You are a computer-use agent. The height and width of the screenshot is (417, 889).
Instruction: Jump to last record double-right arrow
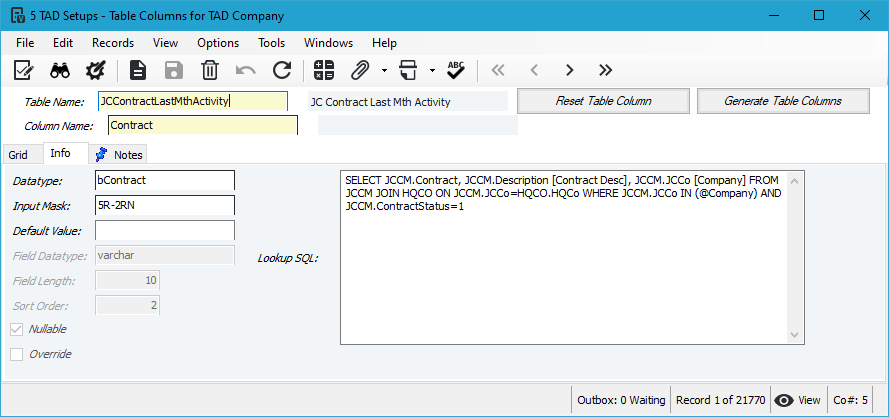606,70
